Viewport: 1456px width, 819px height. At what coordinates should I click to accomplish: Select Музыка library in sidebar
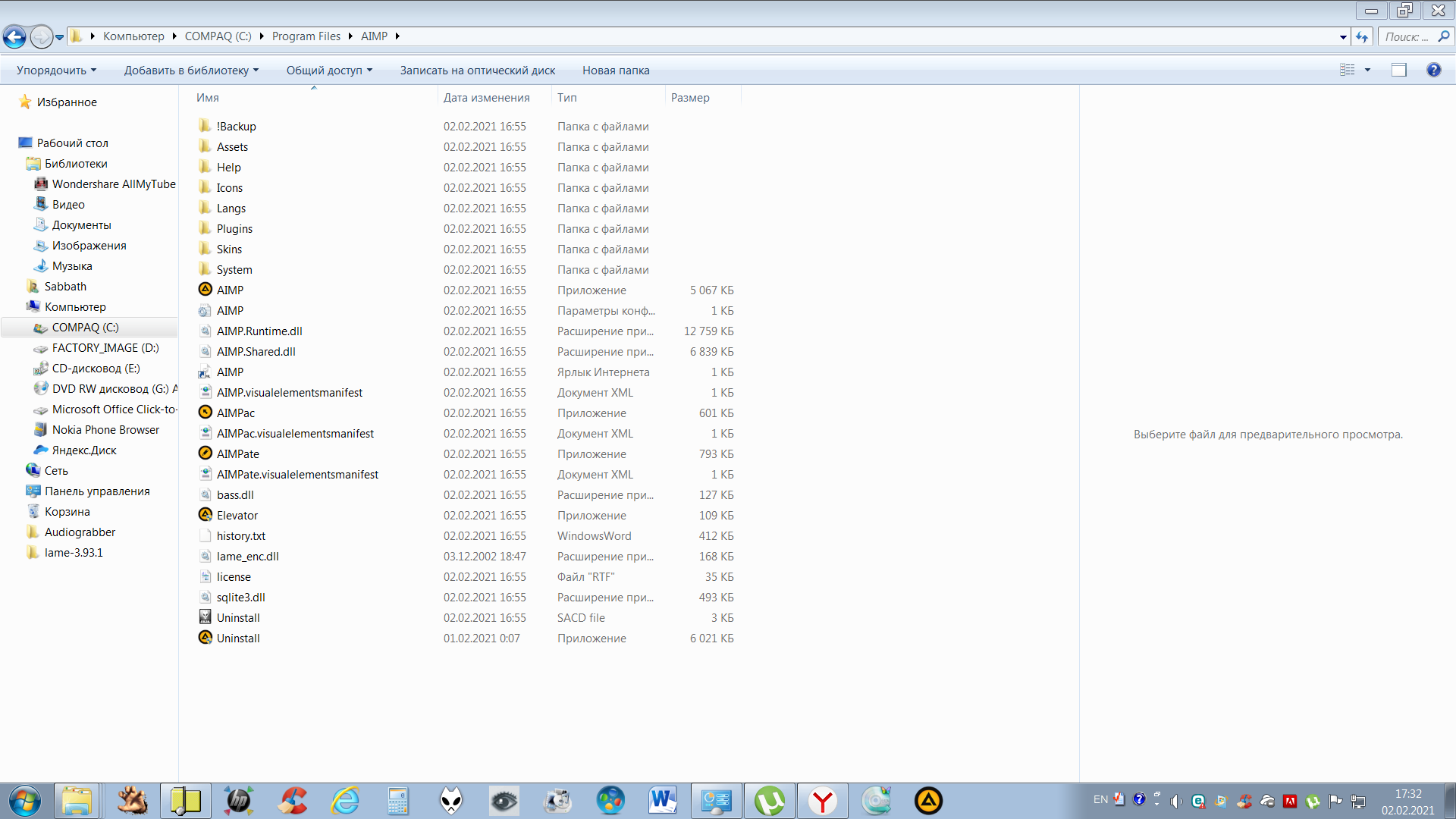tap(72, 265)
